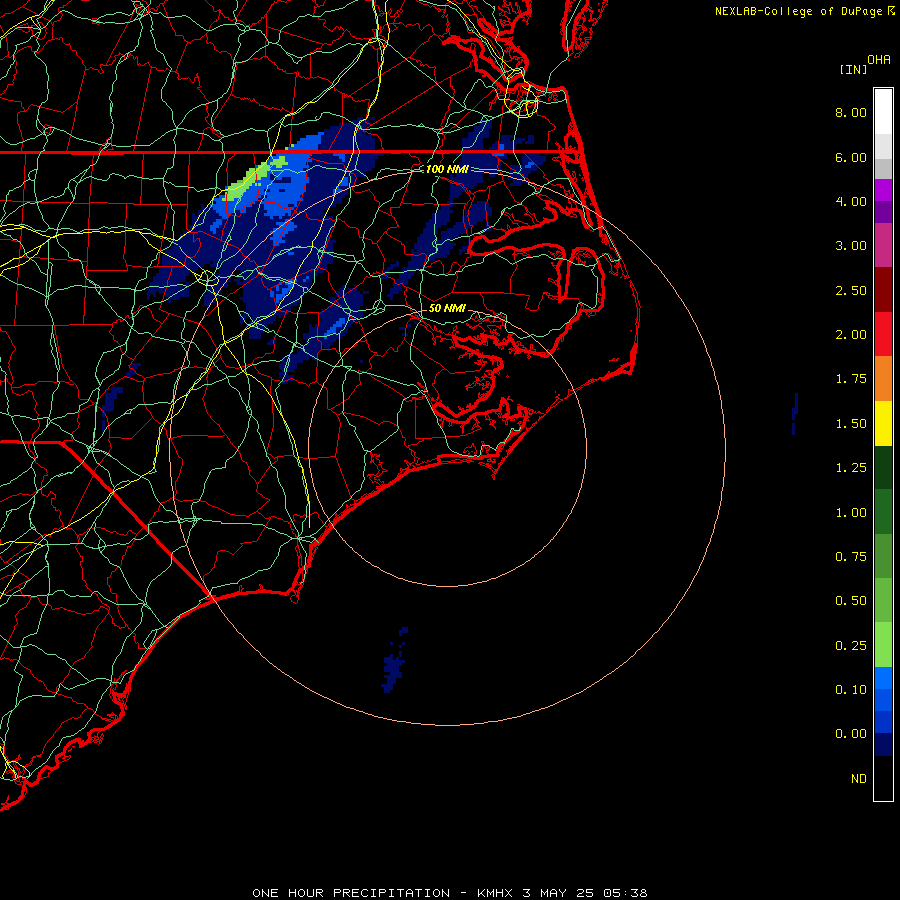Pick the orange legend color band

[883, 378]
